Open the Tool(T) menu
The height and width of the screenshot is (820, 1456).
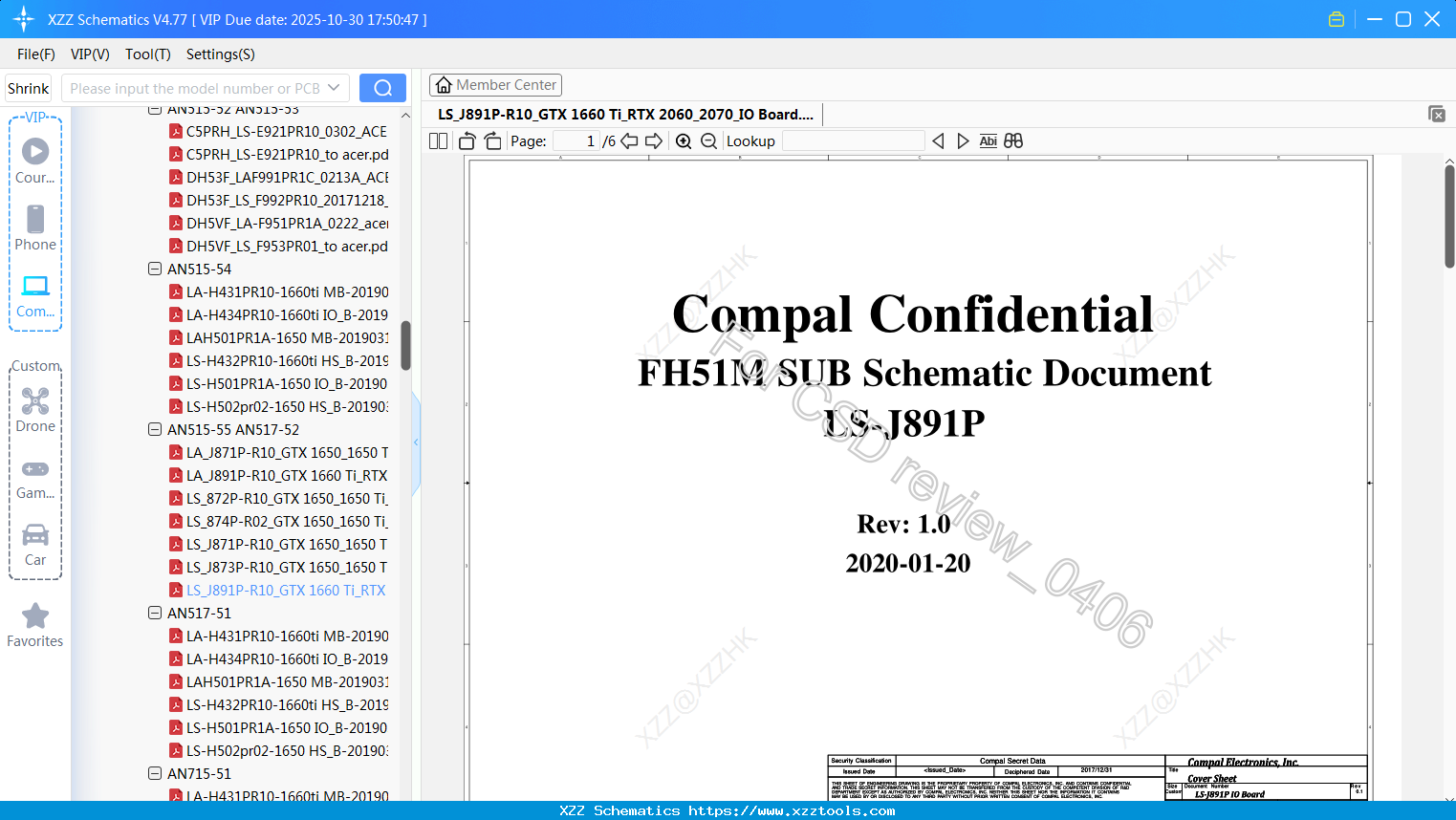148,54
